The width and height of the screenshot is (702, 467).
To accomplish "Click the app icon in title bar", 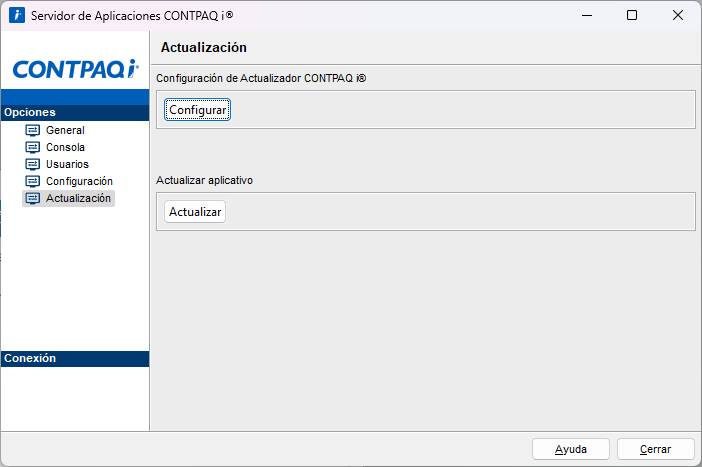I will coord(17,15).
